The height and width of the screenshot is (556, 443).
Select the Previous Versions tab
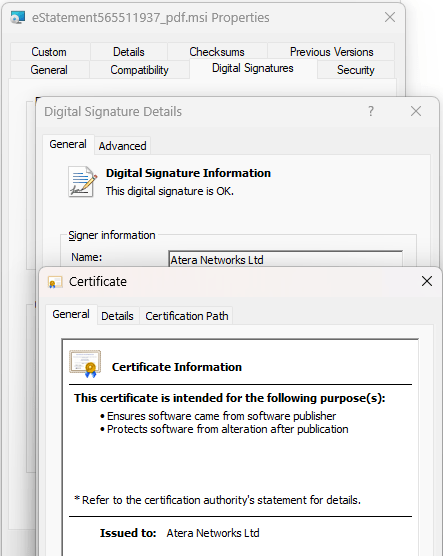tap(331, 52)
